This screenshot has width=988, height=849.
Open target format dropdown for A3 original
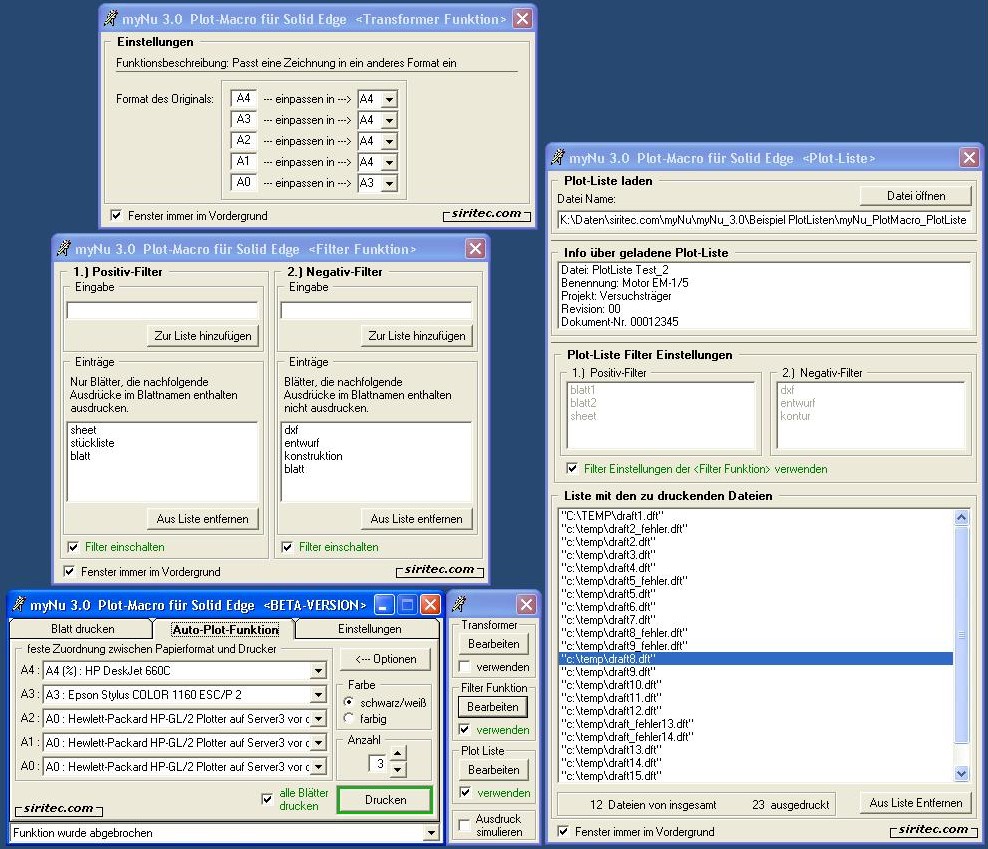click(389, 120)
